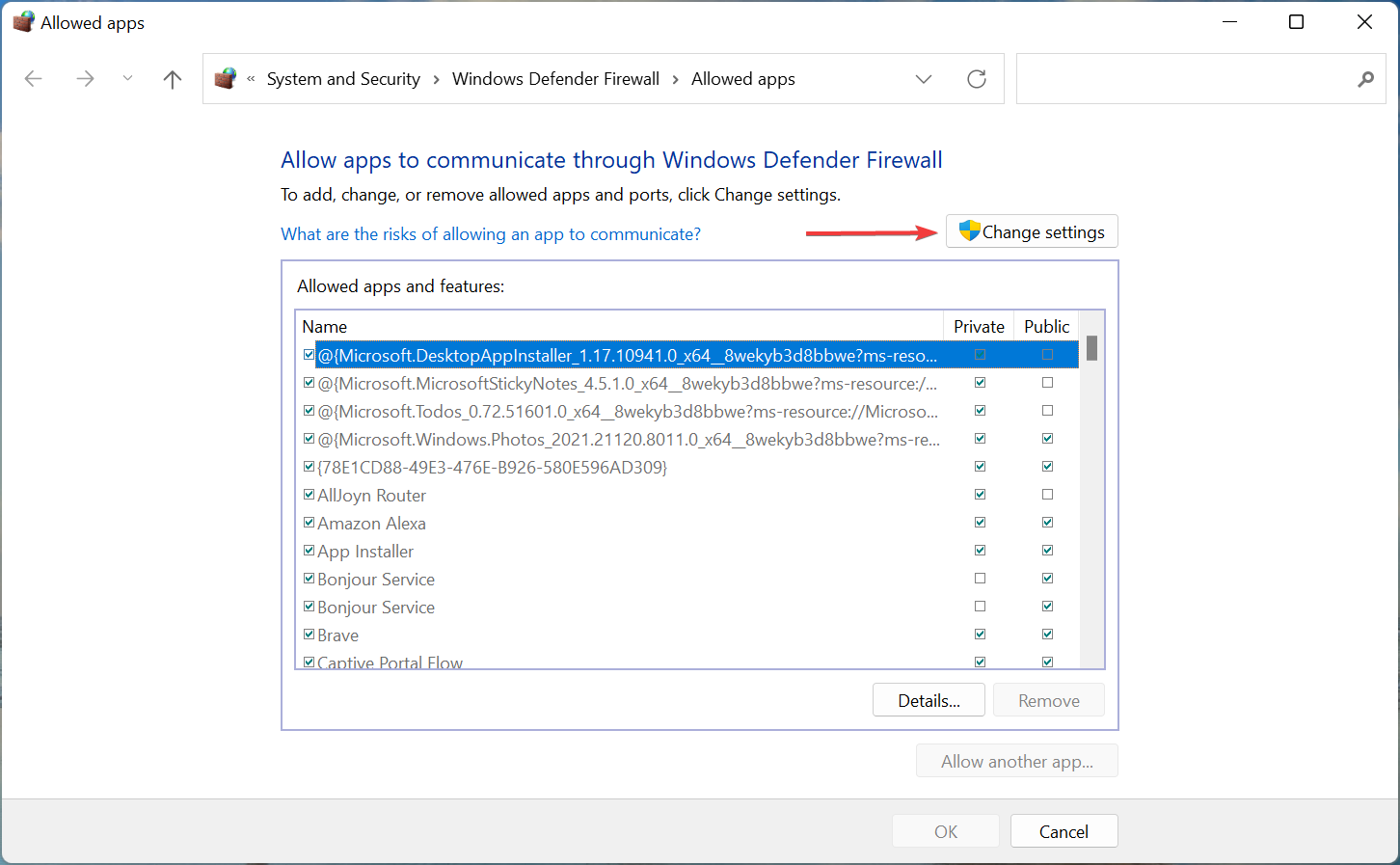The width and height of the screenshot is (1400, 865).
Task: Click the search magnifier icon
Action: (1365, 79)
